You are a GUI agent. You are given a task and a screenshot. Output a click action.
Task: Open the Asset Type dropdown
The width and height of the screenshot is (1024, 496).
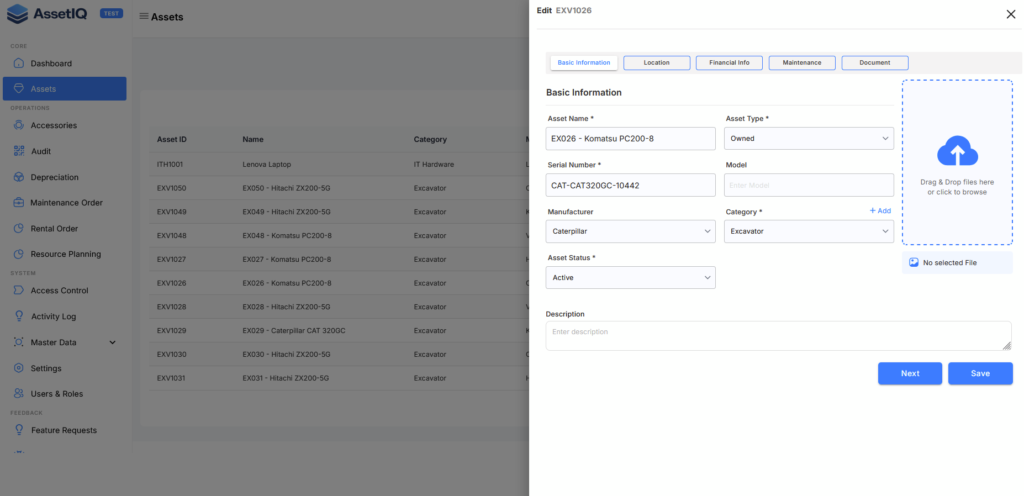[x=808, y=138]
